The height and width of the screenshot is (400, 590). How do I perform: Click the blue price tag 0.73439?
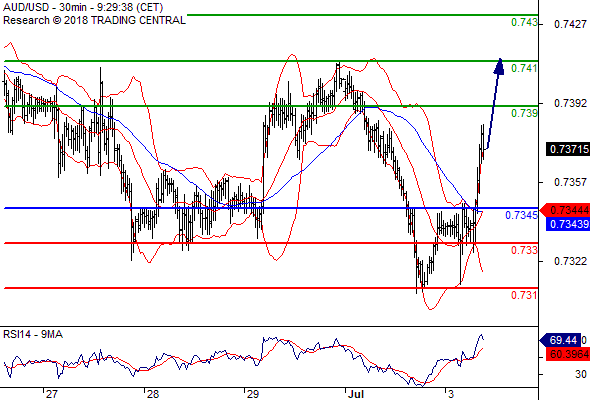pos(568,224)
